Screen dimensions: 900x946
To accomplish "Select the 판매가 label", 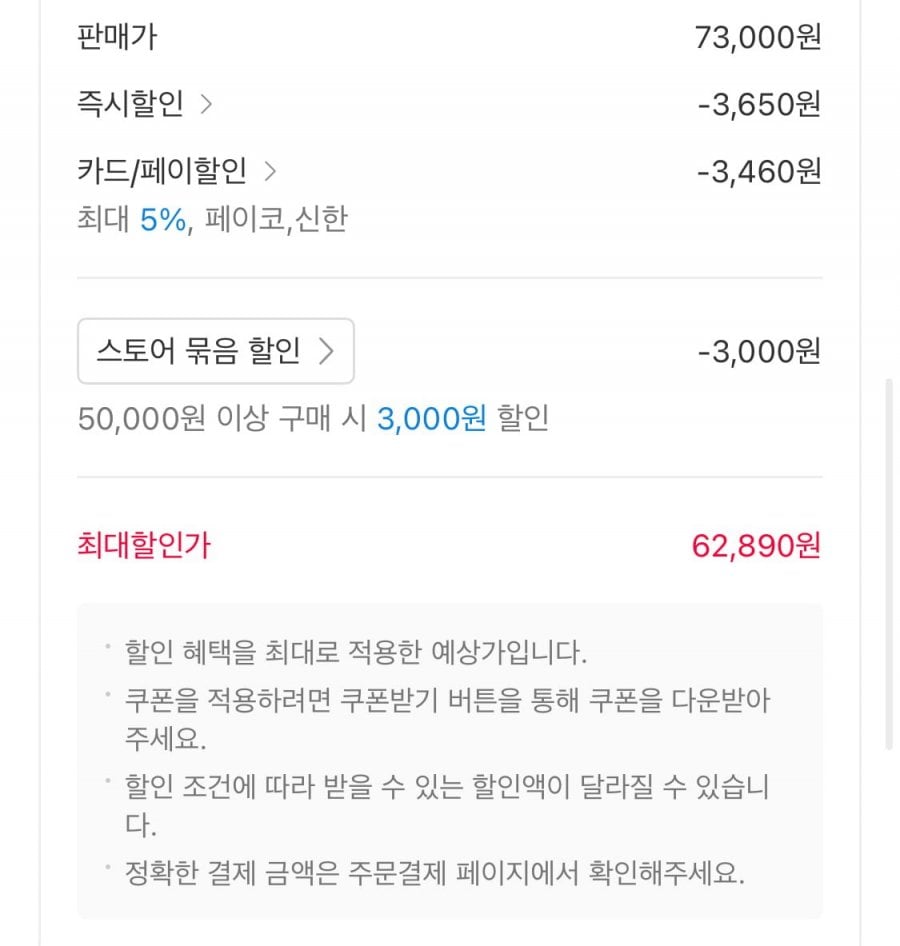I will pyautogui.click(x=117, y=37).
